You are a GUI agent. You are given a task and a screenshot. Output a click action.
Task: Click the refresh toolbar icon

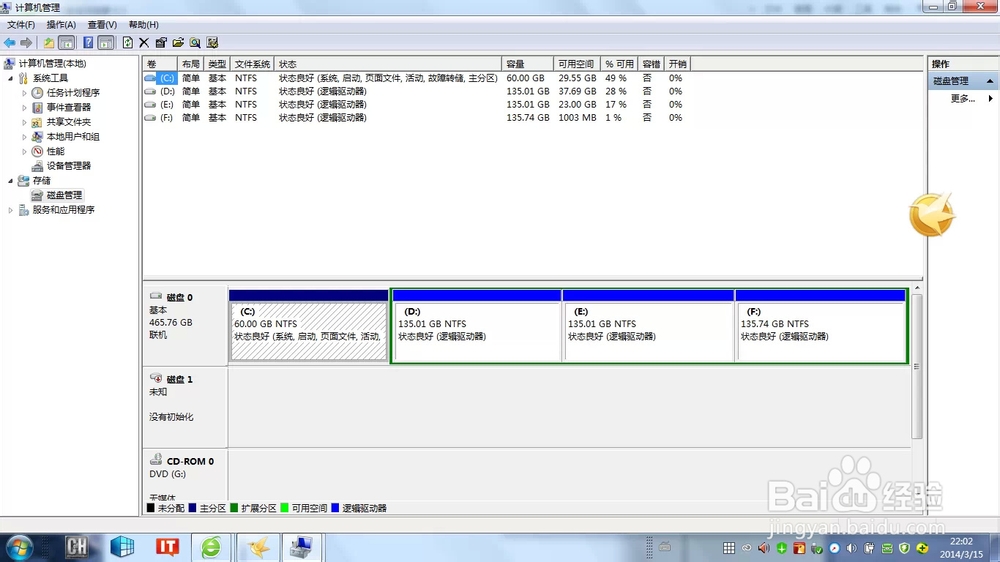pos(128,43)
